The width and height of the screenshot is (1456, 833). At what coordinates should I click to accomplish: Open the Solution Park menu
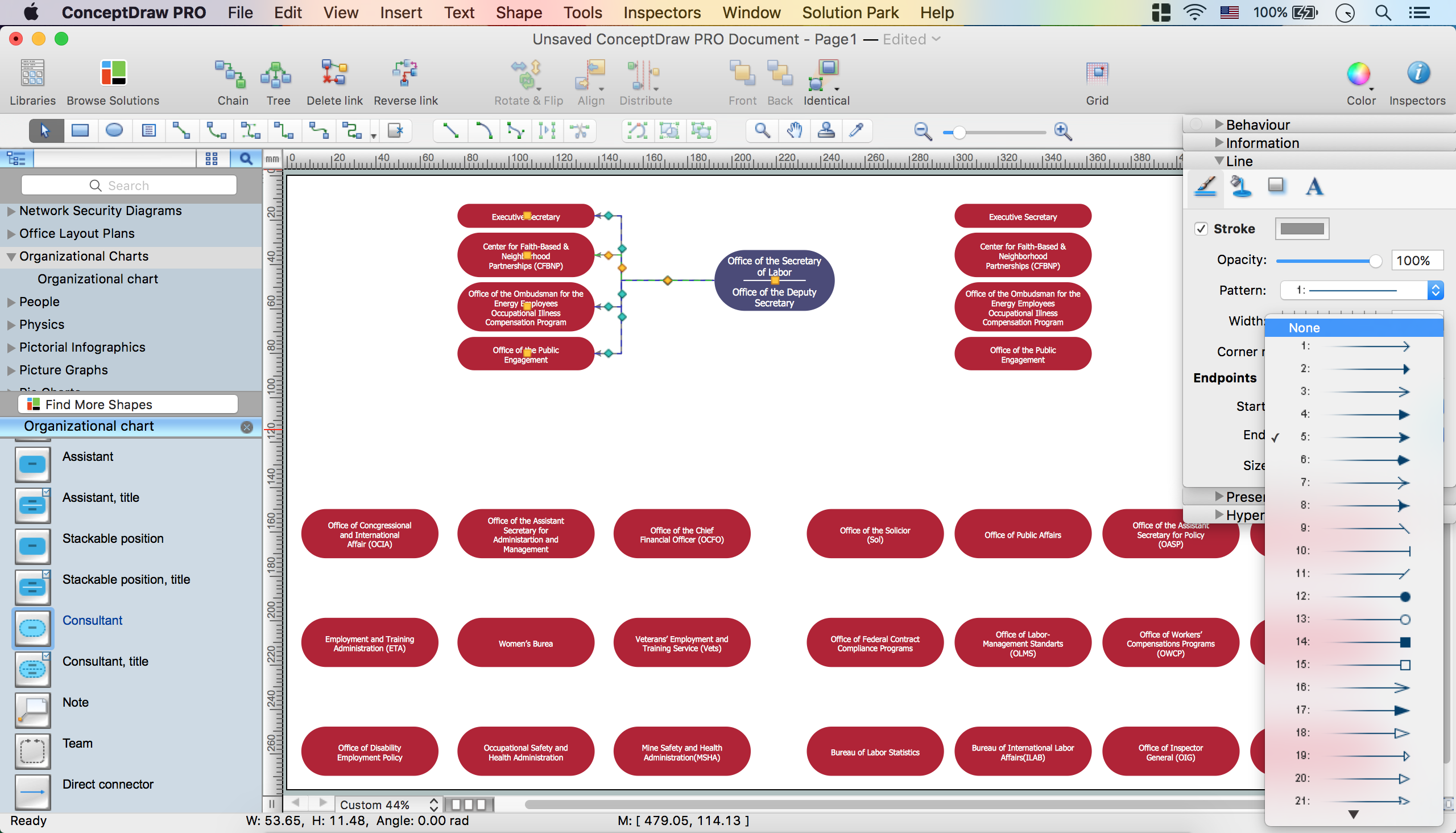pos(850,13)
